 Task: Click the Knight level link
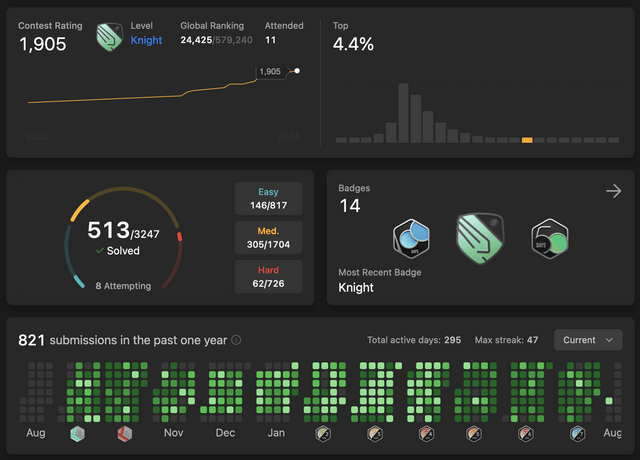(x=148, y=41)
